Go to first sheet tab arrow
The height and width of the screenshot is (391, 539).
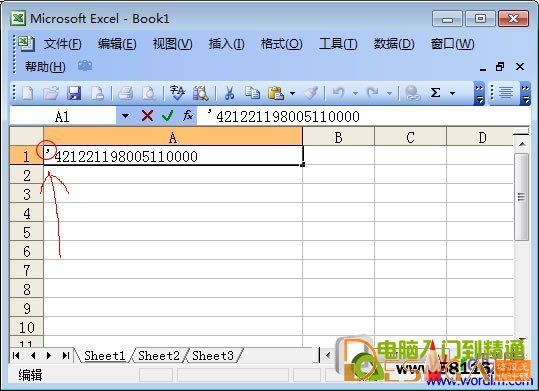tap(16, 356)
